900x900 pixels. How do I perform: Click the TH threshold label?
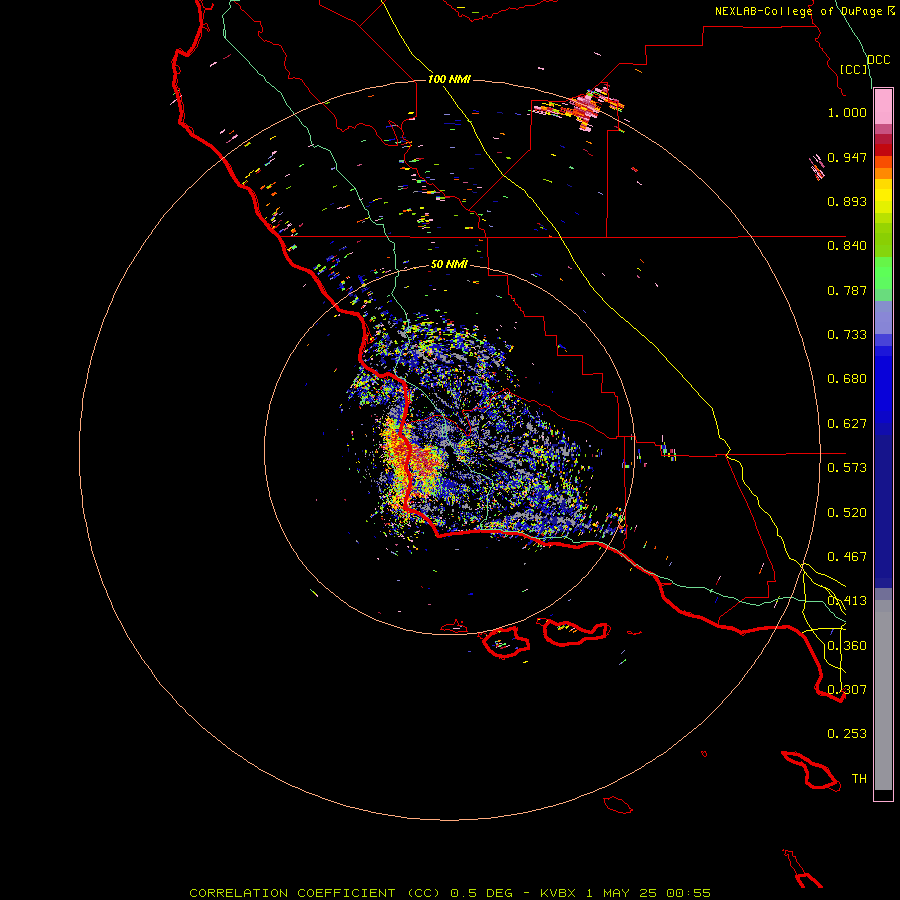coord(859,778)
